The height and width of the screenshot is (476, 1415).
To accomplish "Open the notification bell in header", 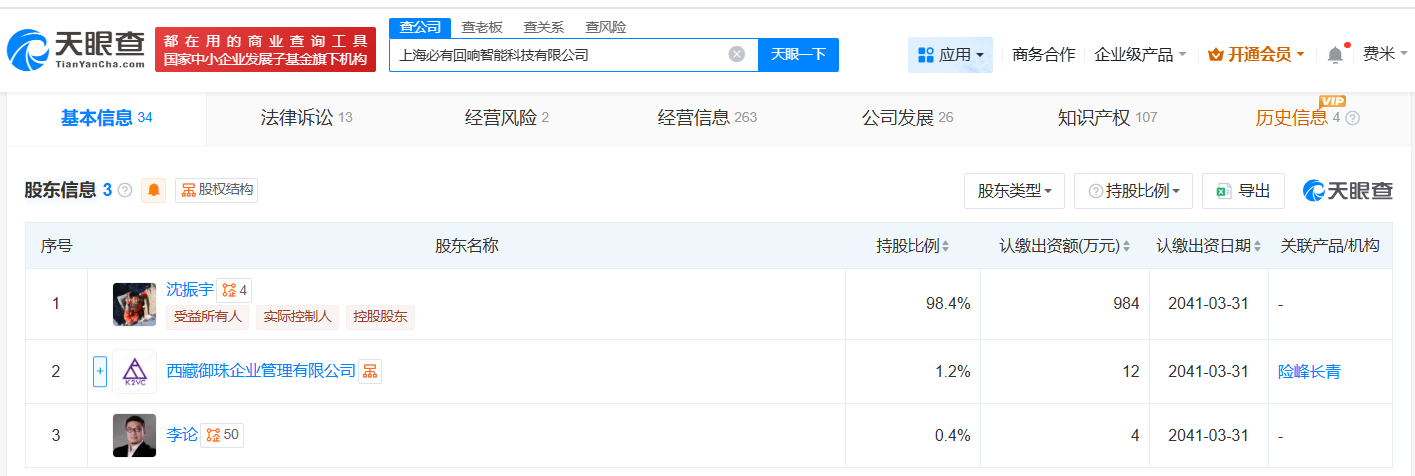I will [x=1335, y=55].
